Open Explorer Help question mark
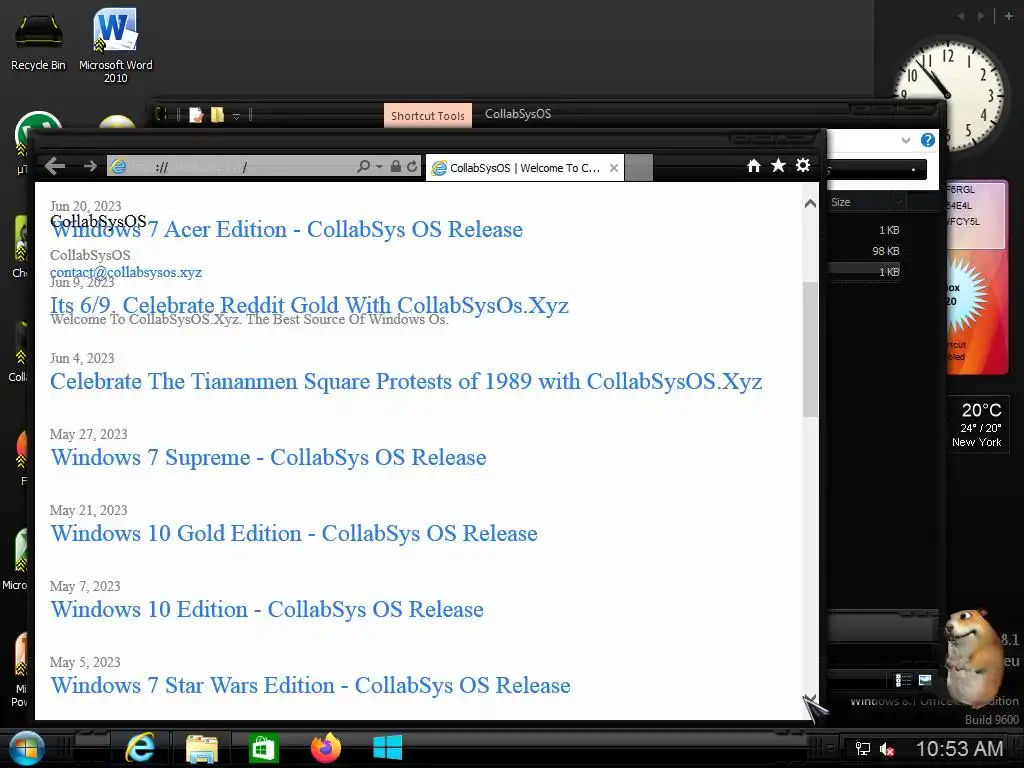Image resolution: width=1024 pixels, height=768 pixels. [x=927, y=140]
